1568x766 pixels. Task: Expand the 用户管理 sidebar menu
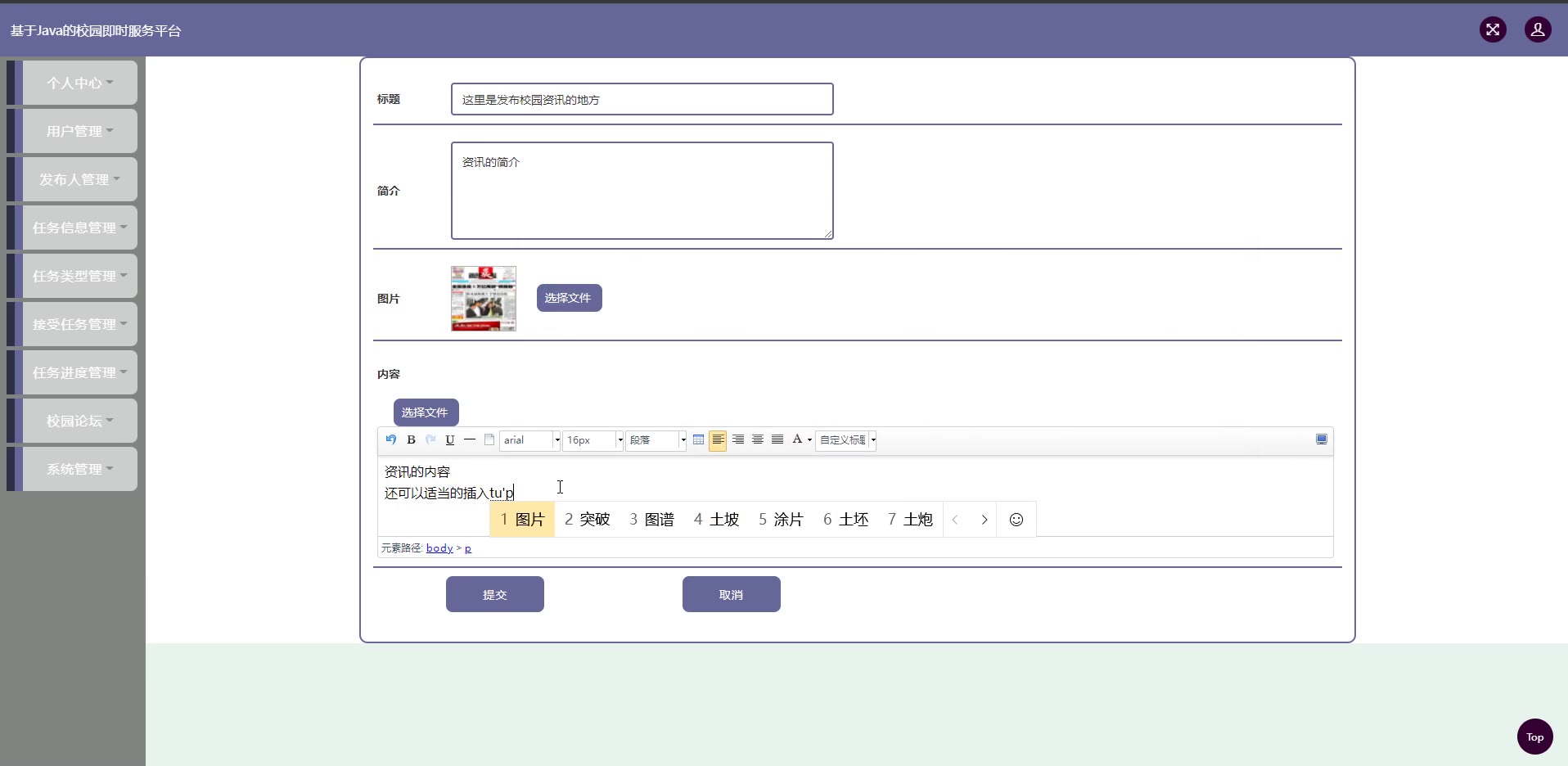[79, 131]
